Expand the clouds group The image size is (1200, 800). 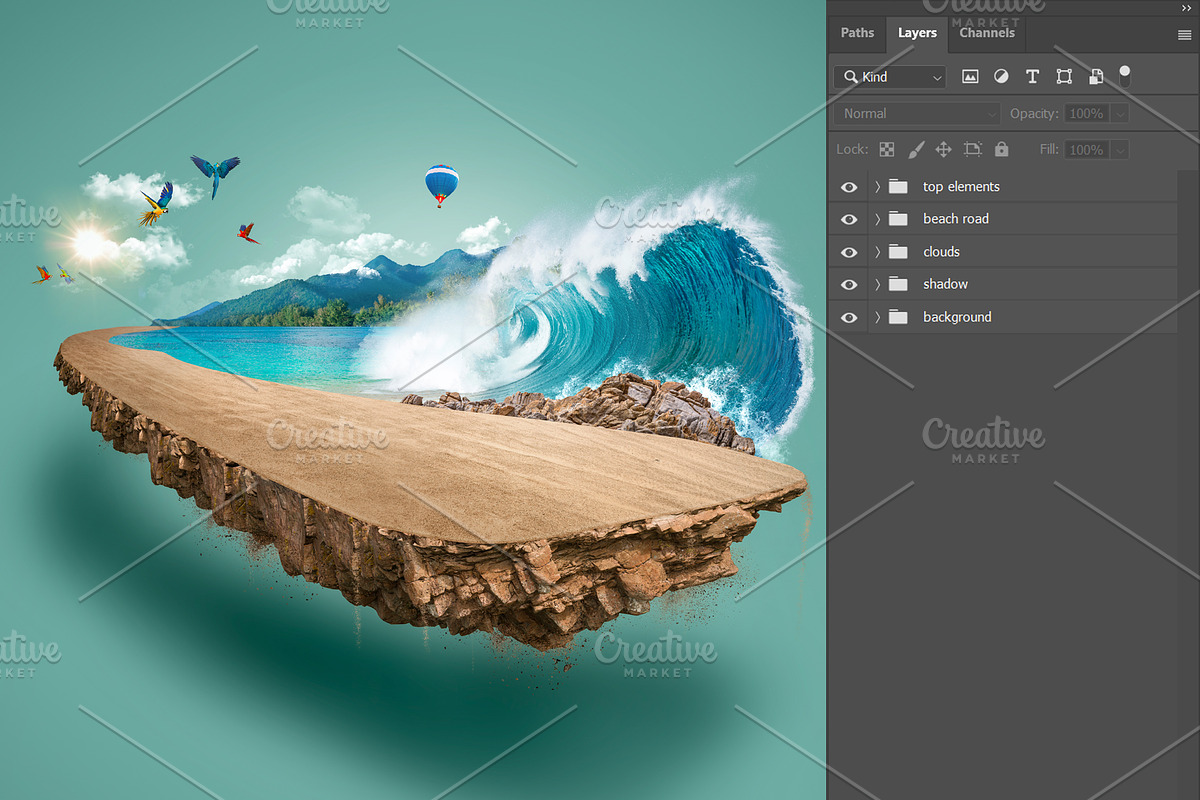tap(877, 252)
